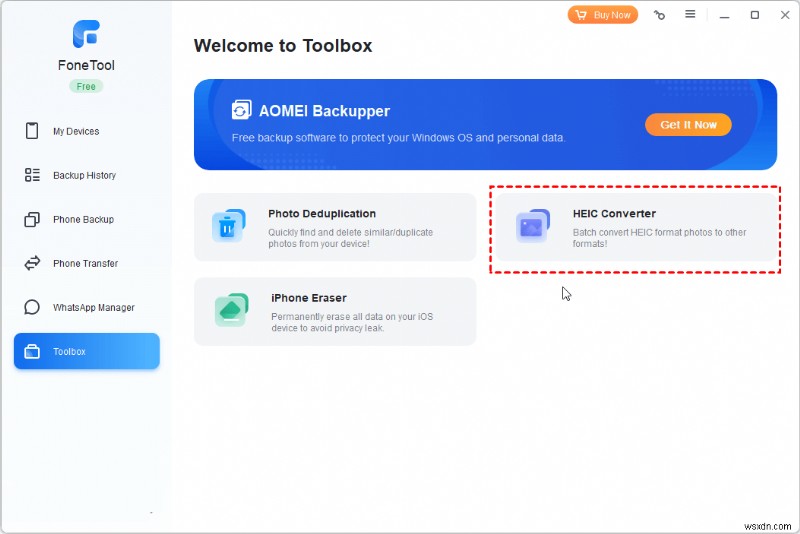Click the 'Welcome to Toolbox' heading
800x534 pixels.
coord(283,45)
